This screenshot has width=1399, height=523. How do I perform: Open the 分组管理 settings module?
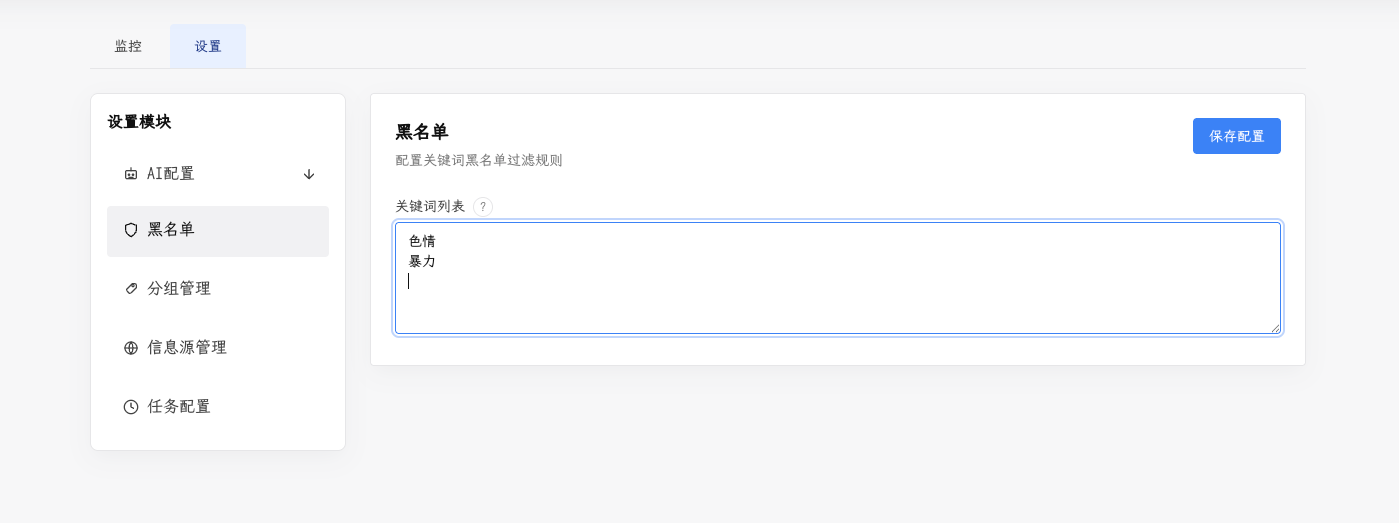[x=218, y=289]
